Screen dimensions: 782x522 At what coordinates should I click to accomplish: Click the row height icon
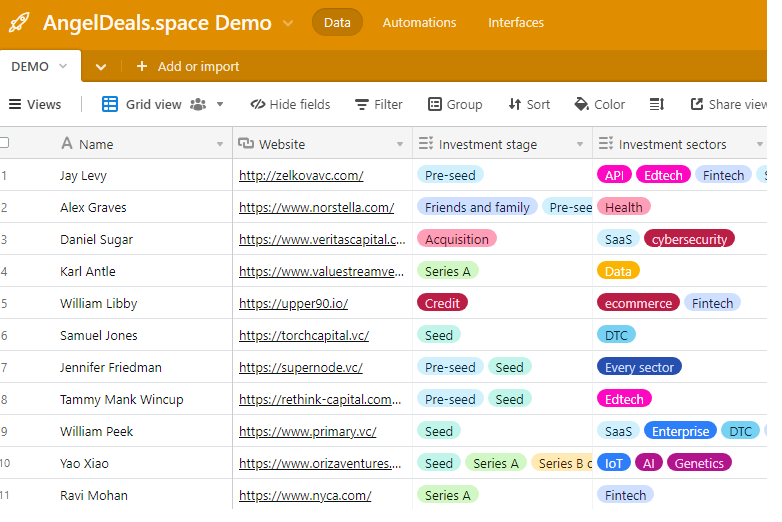click(657, 104)
